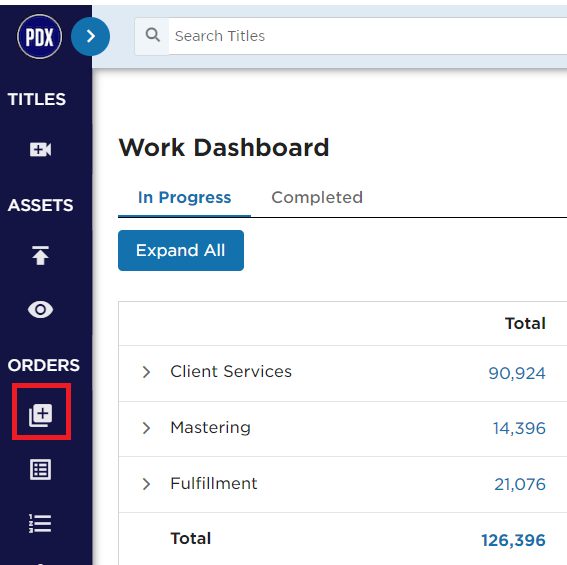Expand the Client Services row
This screenshot has height=565, width=567.
pyautogui.click(x=146, y=372)
